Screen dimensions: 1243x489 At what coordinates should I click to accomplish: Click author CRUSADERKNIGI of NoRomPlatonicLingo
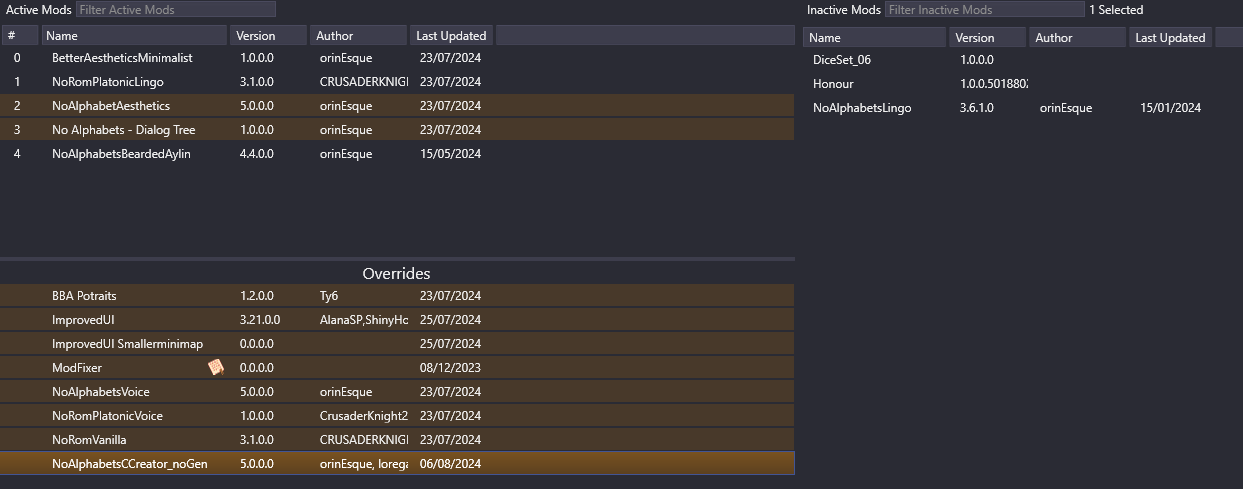click(x=364, y=82)
